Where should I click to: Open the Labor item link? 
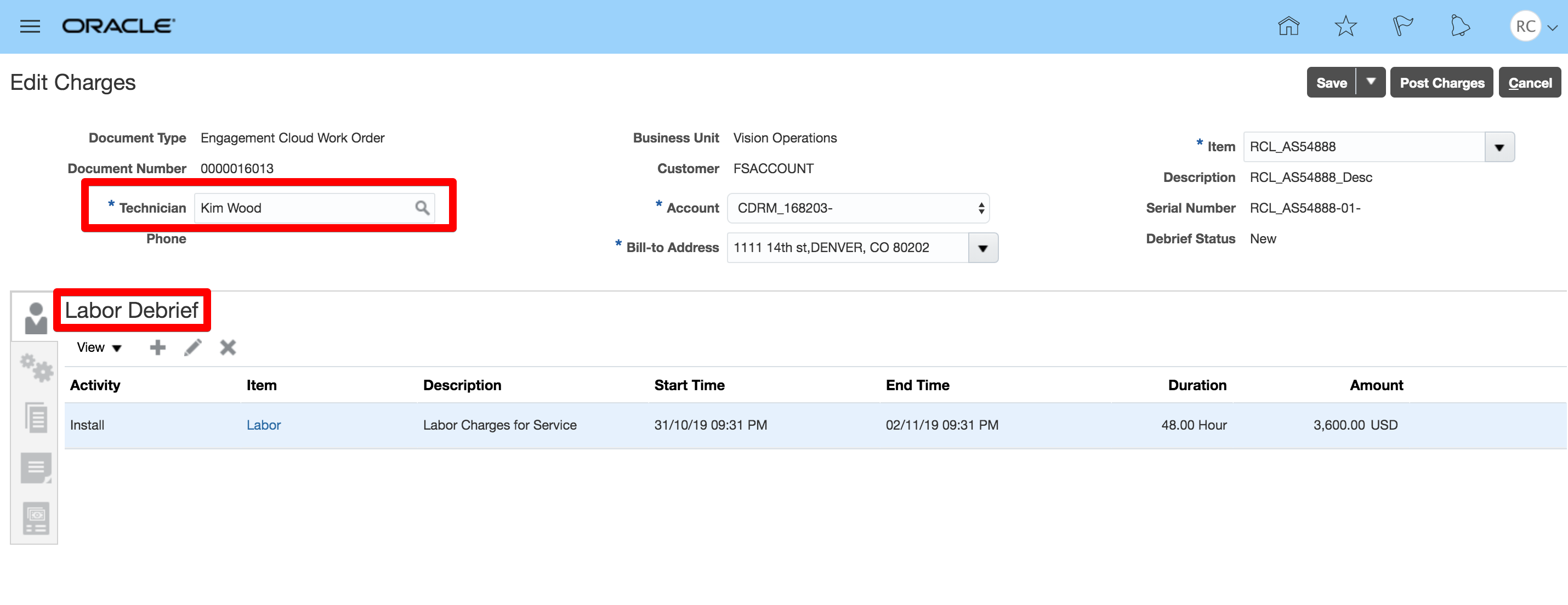click(x=264, y=425)
